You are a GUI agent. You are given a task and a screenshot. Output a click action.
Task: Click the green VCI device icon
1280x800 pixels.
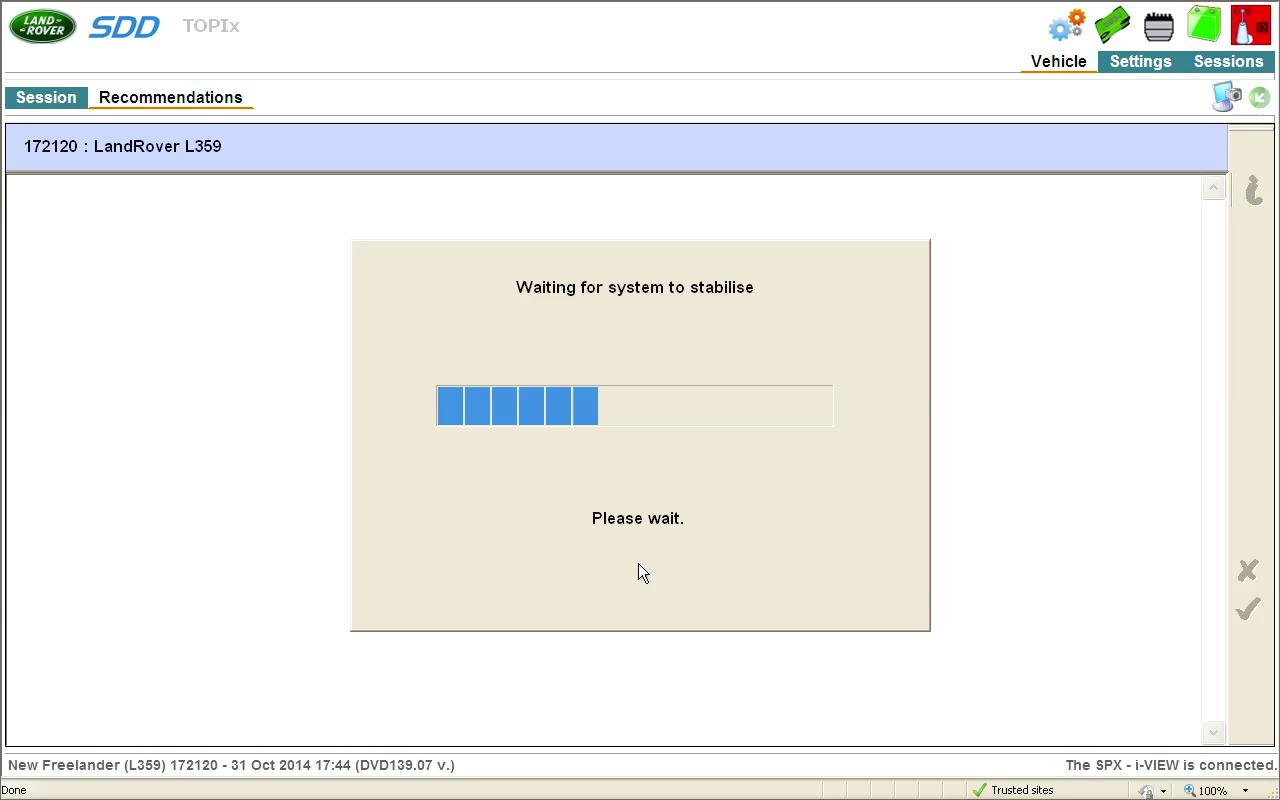1112,25
